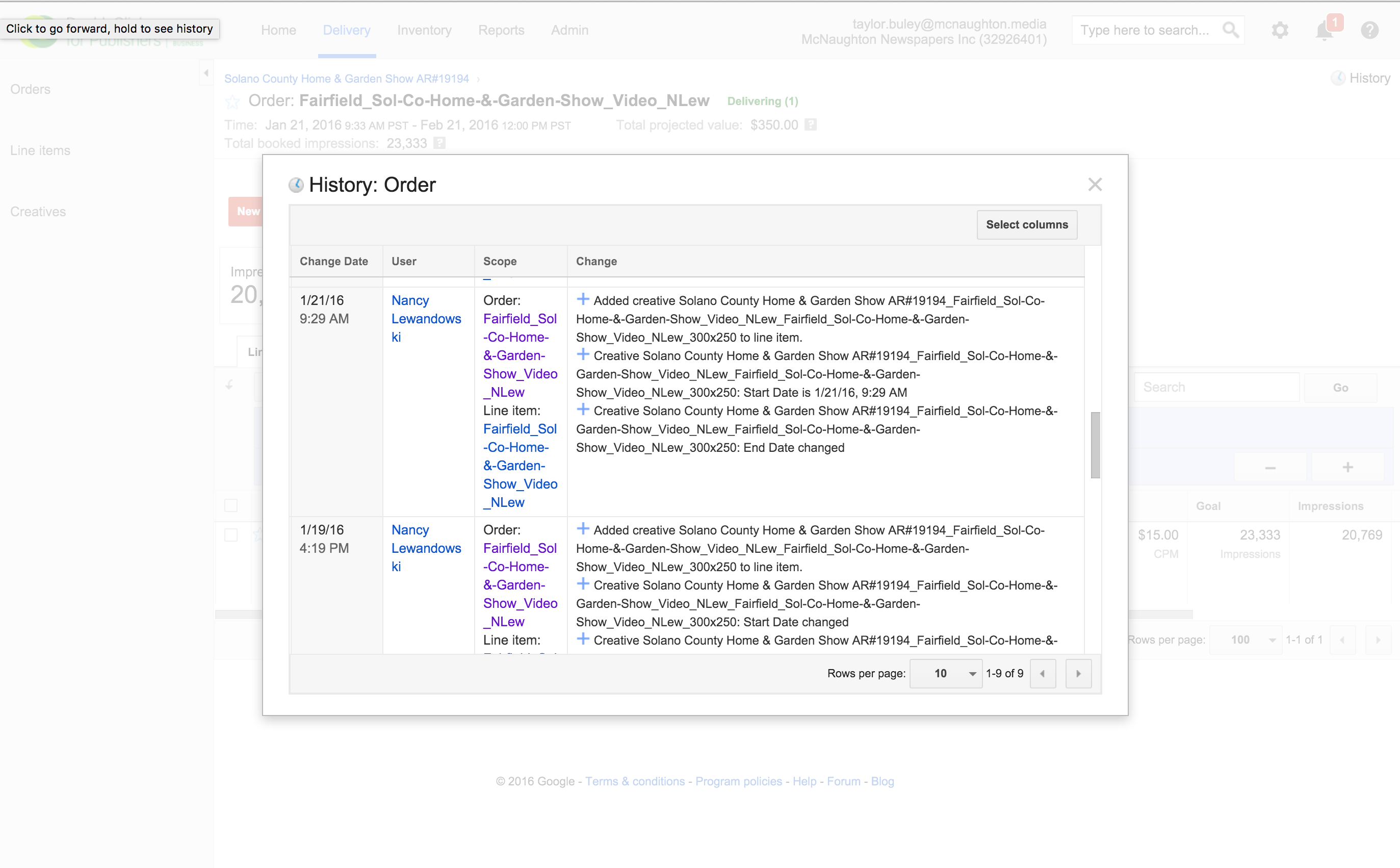Open the Inventory tab

click(424, 30)
